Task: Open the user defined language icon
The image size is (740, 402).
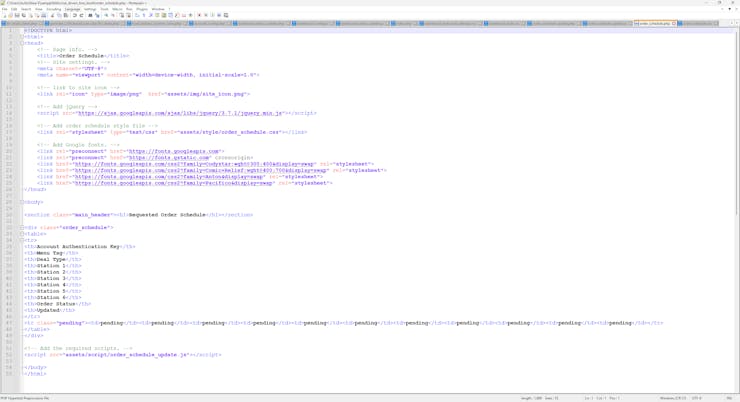Action: coord(157,15)
